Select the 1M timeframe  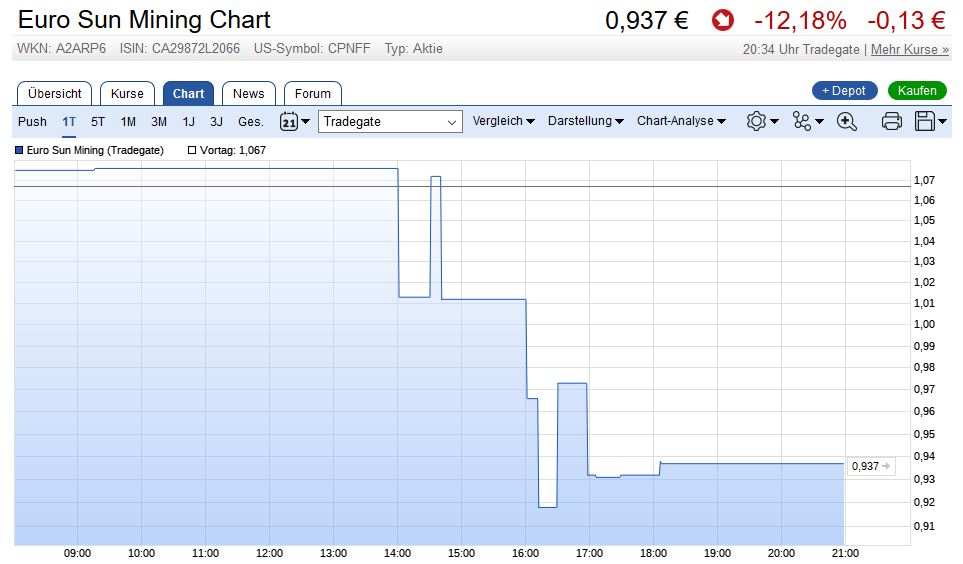point(128,122)
